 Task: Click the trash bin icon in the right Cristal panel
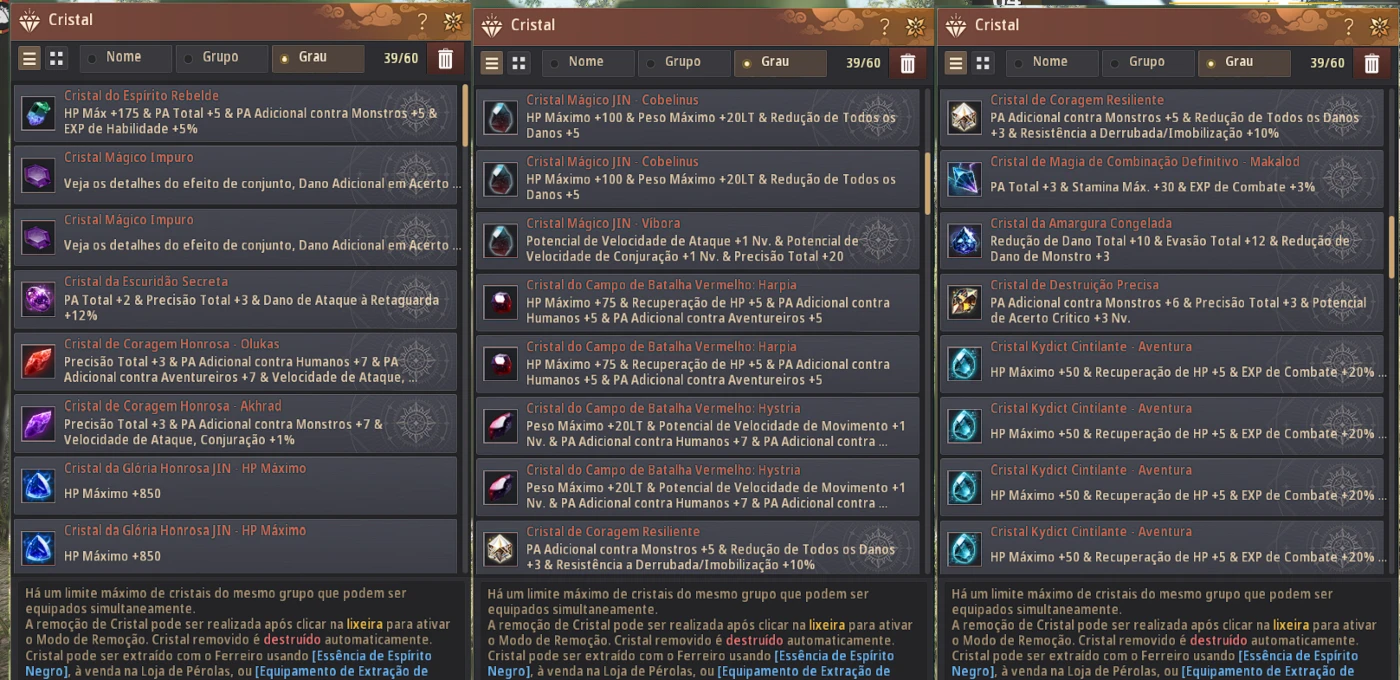click(x=1372, y=63)
